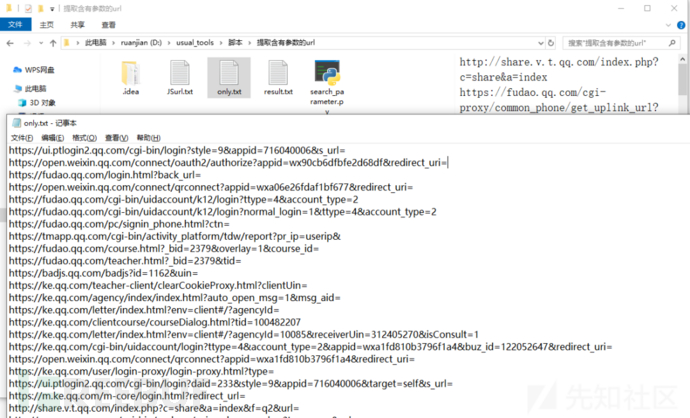
Task: Click the quick access new folder icon
Action: point(40,8)
